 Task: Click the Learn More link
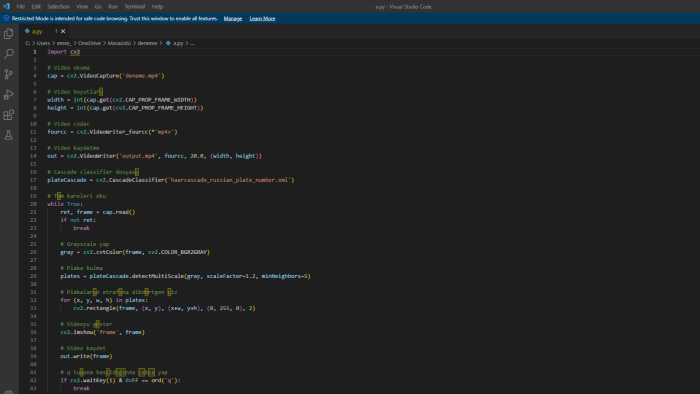pos(262,18)
